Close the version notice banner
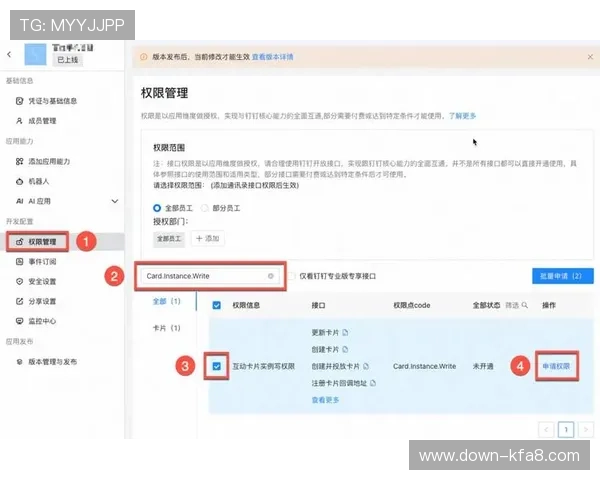The width and height of the screenshot is (600, 480). [590, 57]
